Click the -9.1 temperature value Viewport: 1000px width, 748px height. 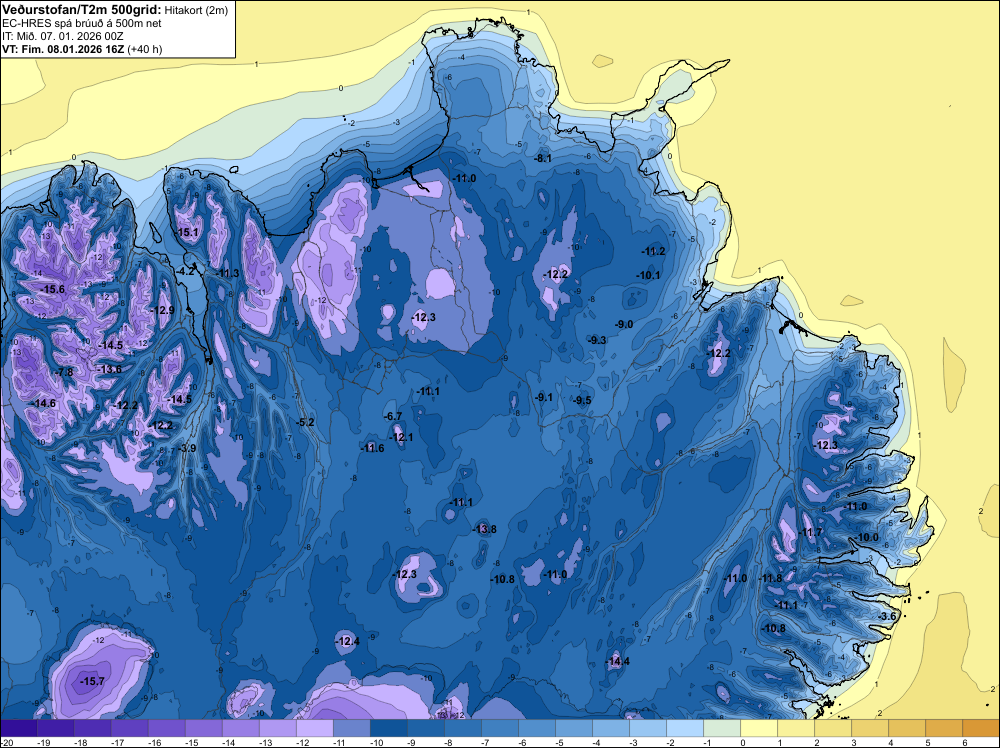coord(543,397)
